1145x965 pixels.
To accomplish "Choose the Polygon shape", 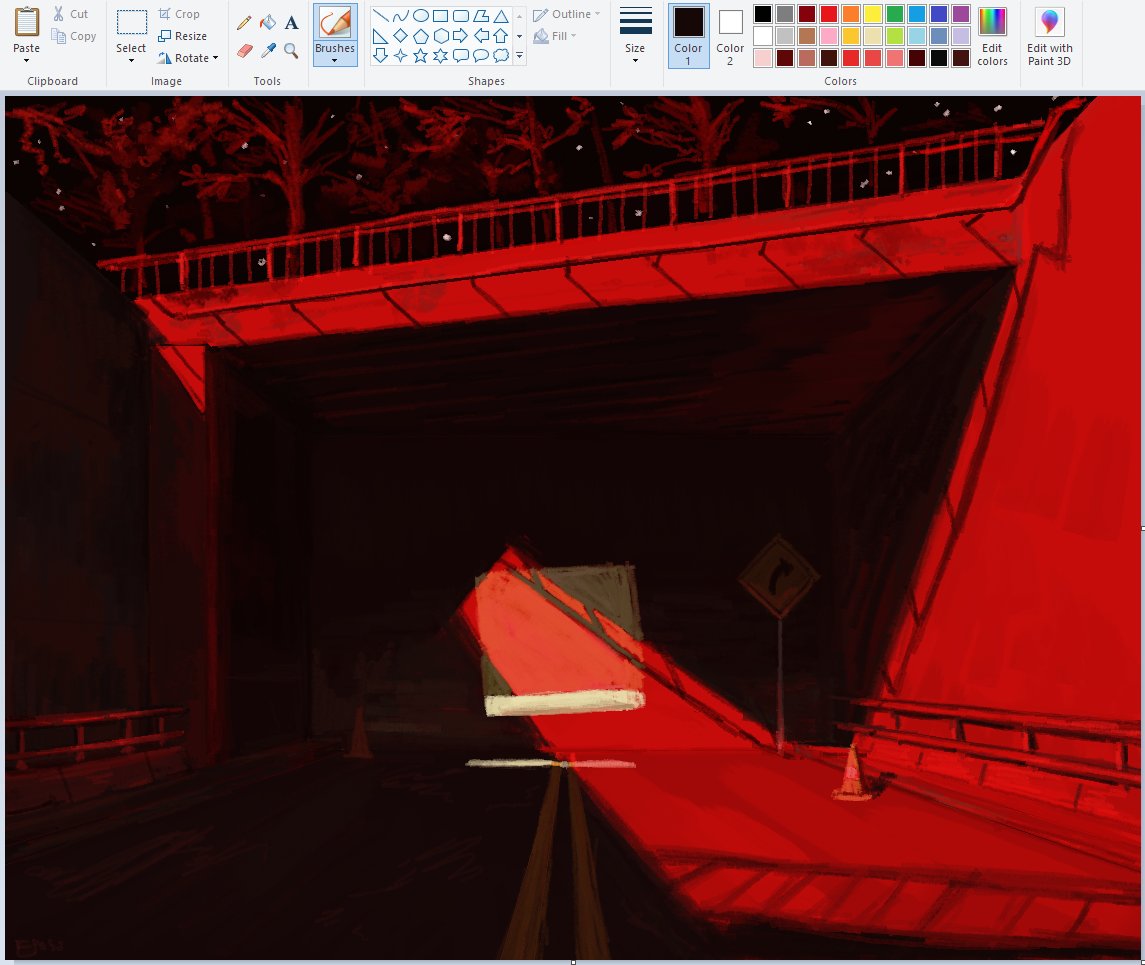I will coord(480,16).
